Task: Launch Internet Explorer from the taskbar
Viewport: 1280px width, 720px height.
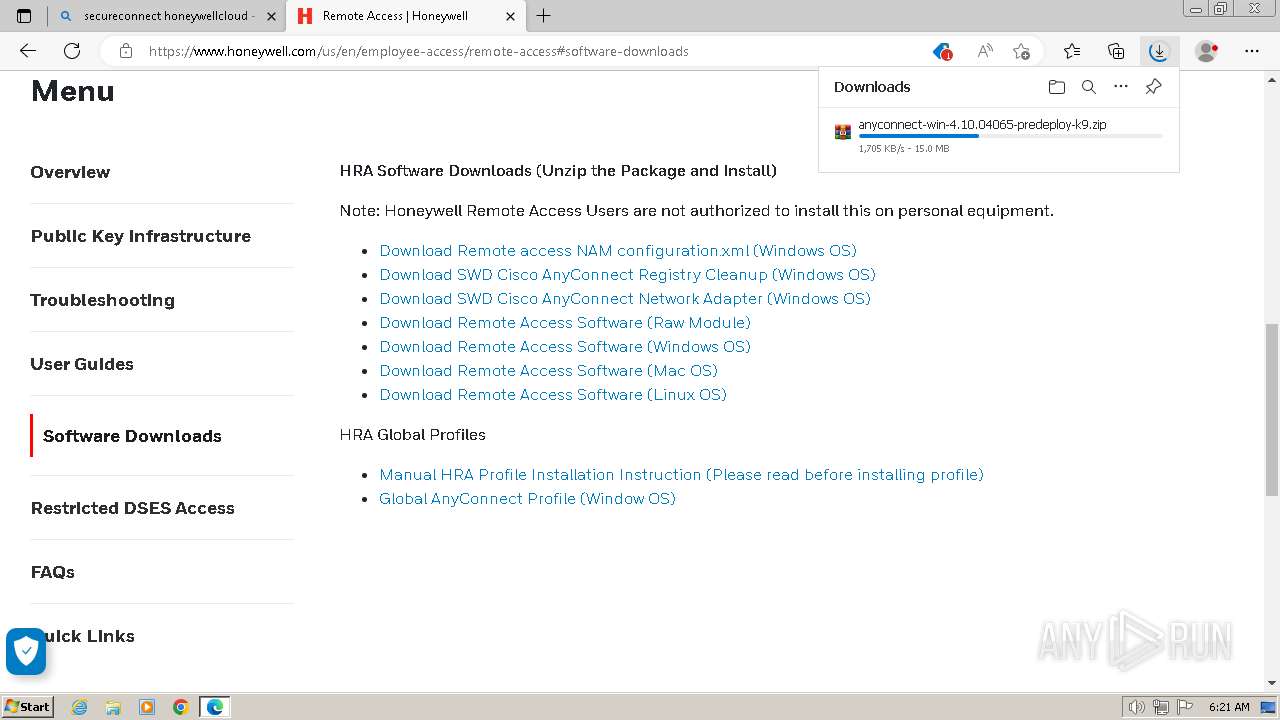Action: [80, 707]
